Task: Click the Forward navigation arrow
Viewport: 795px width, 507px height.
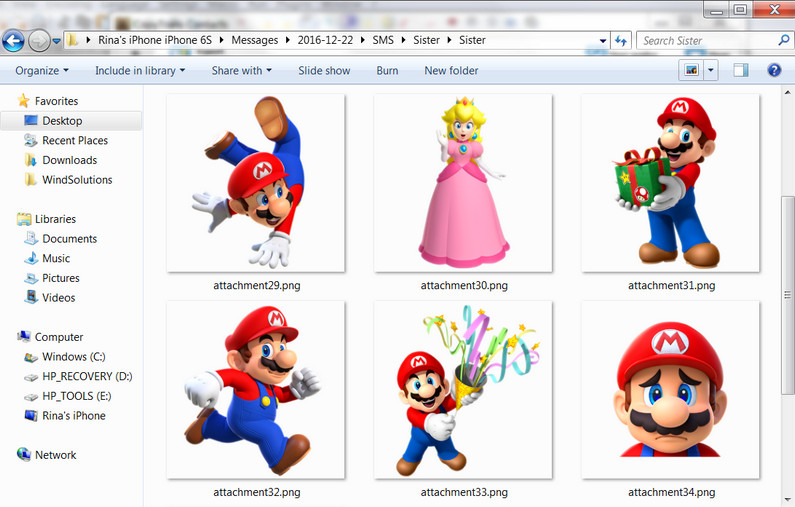Action: (x=39, y=41)
